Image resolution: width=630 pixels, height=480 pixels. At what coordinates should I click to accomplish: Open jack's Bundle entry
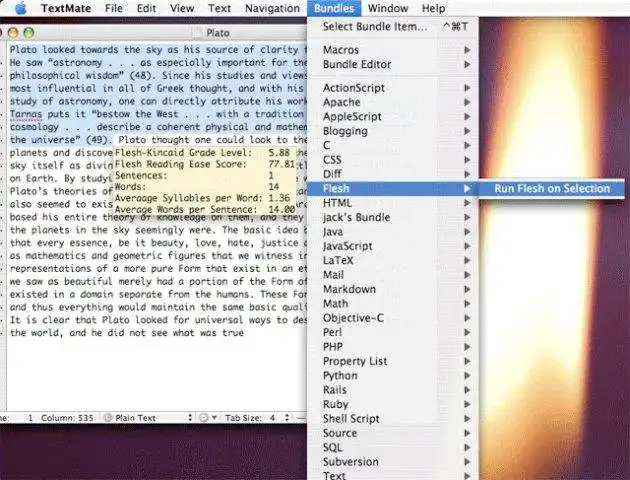(x=393, y=217)
